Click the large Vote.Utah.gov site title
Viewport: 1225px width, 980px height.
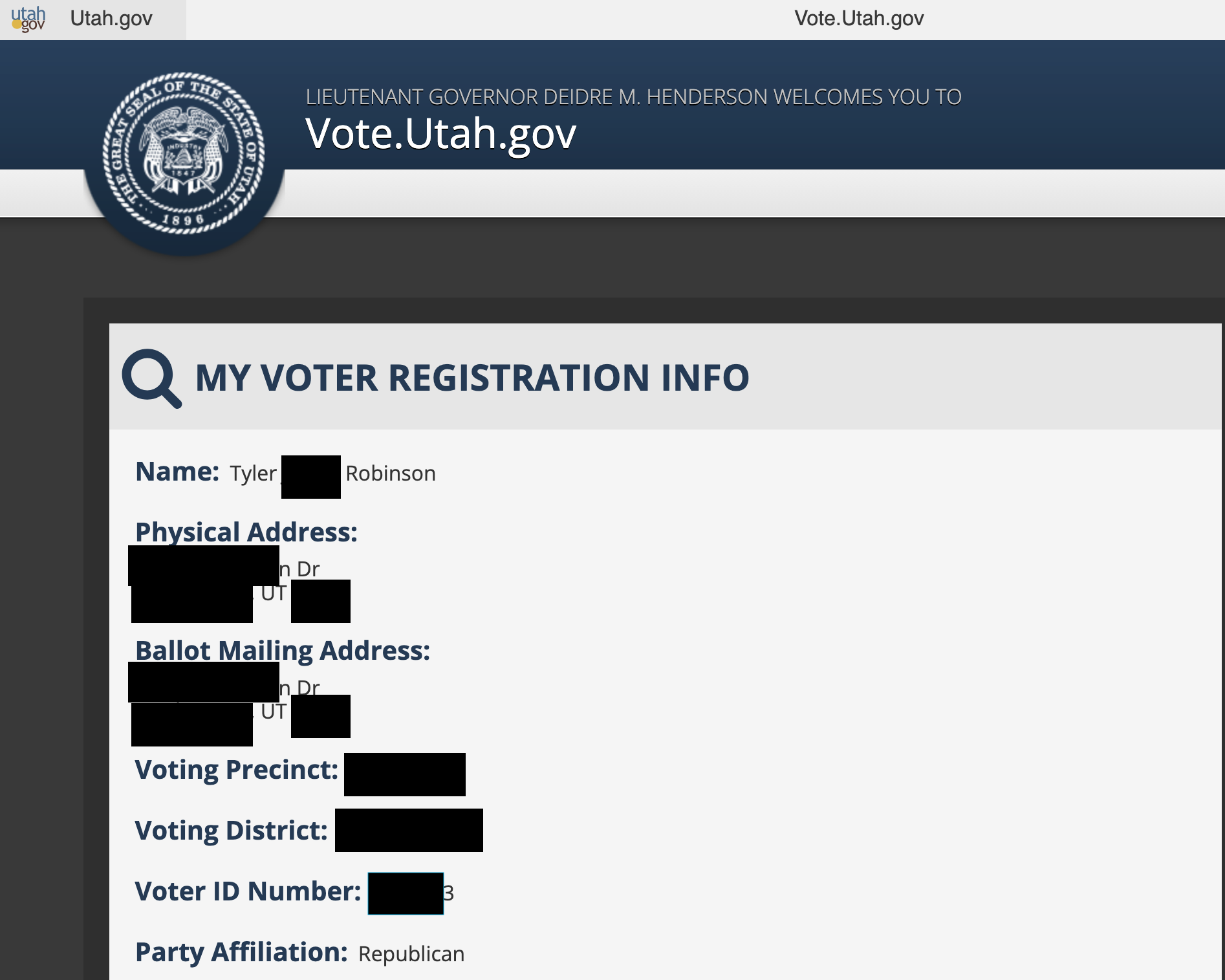coord(440,135)
